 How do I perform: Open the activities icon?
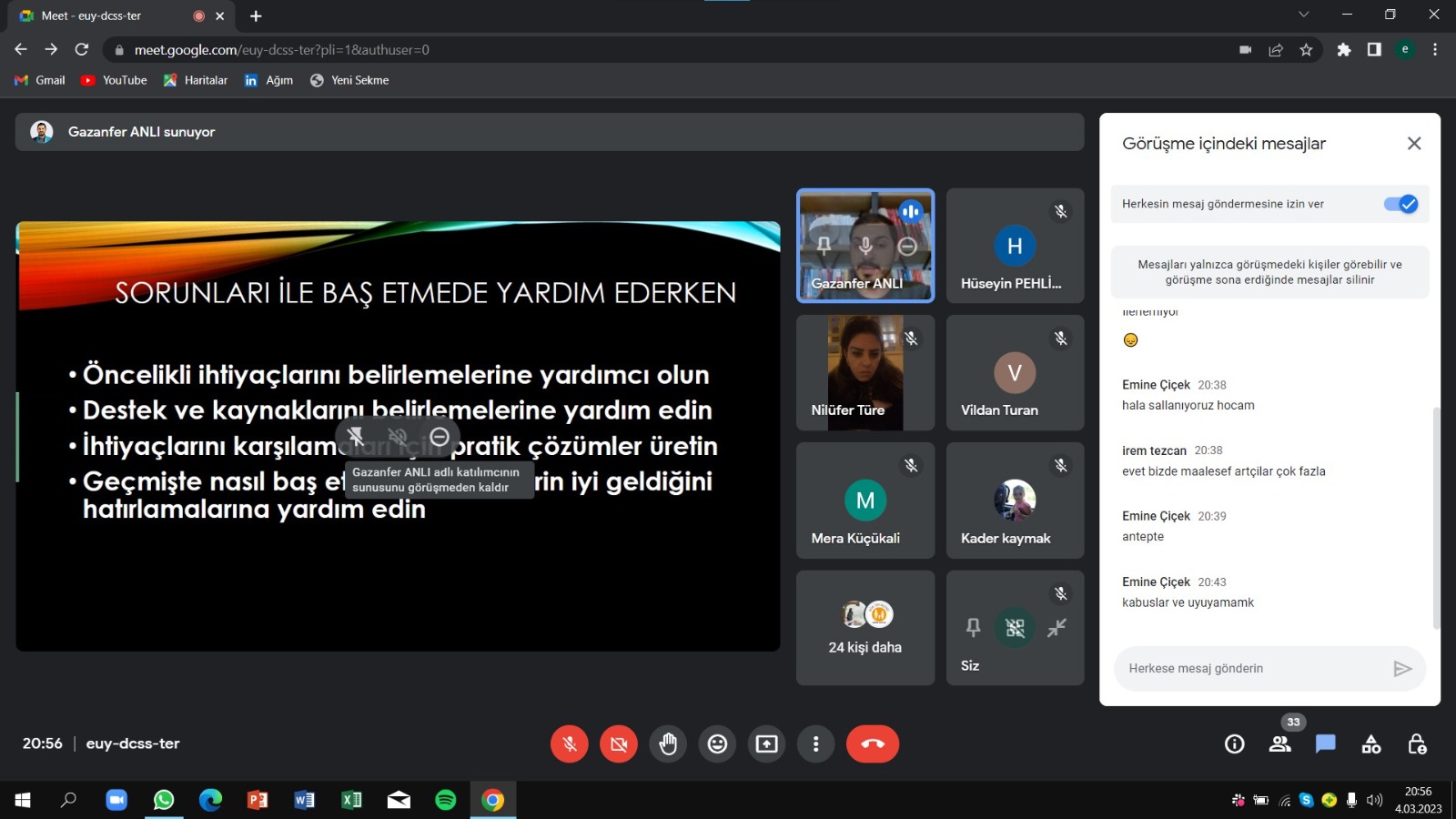tap(1370, 744)
